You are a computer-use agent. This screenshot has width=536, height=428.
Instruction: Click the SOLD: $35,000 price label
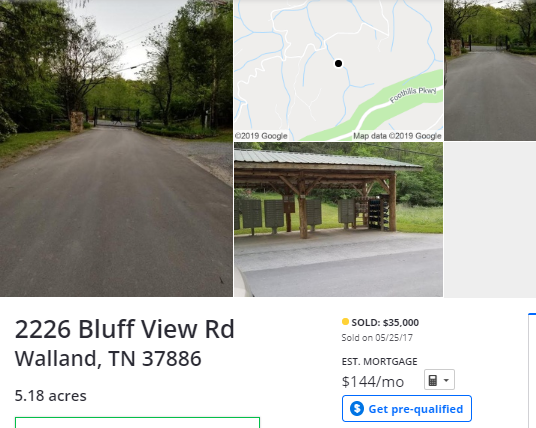385,323
